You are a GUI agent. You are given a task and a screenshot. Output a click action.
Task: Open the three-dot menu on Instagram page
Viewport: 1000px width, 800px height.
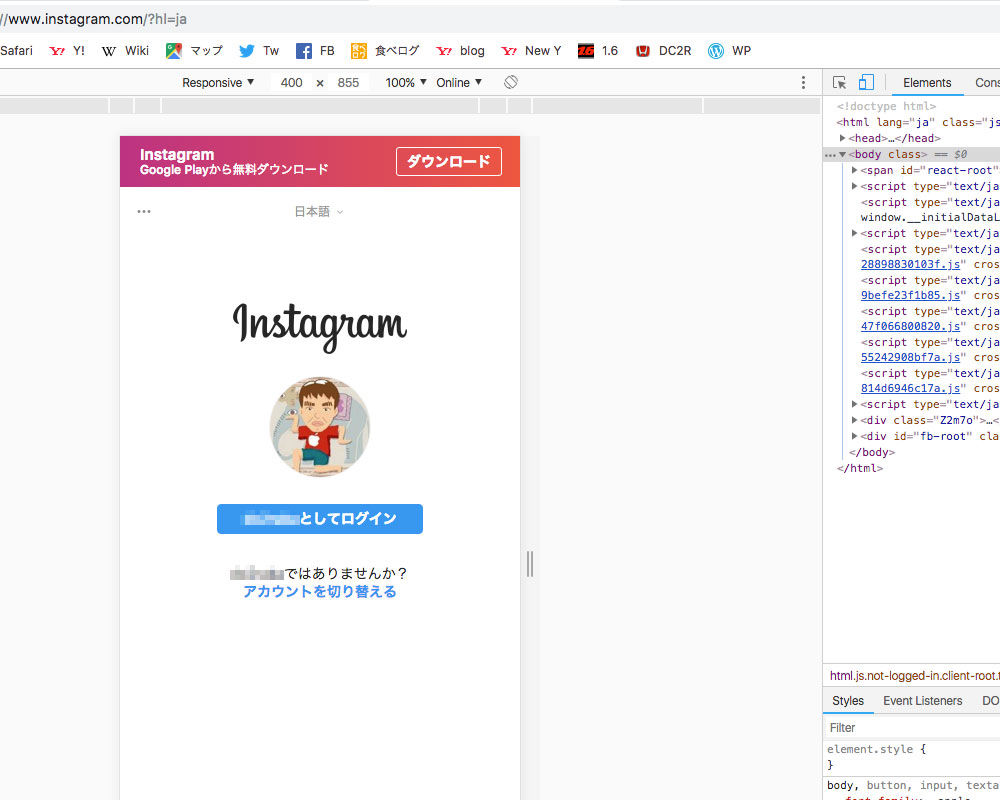coord(144,211)
